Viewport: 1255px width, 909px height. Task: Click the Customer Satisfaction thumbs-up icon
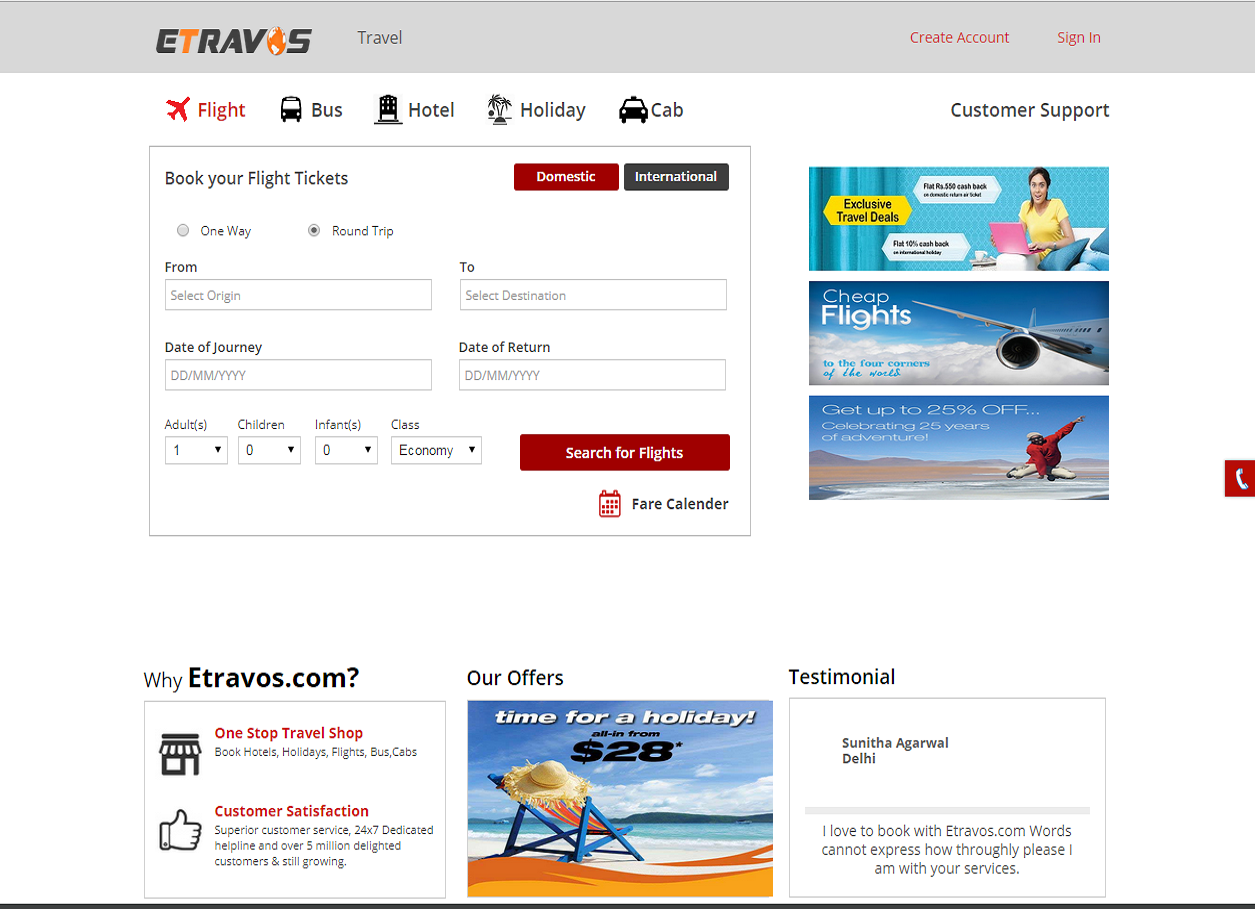point(180,830)
